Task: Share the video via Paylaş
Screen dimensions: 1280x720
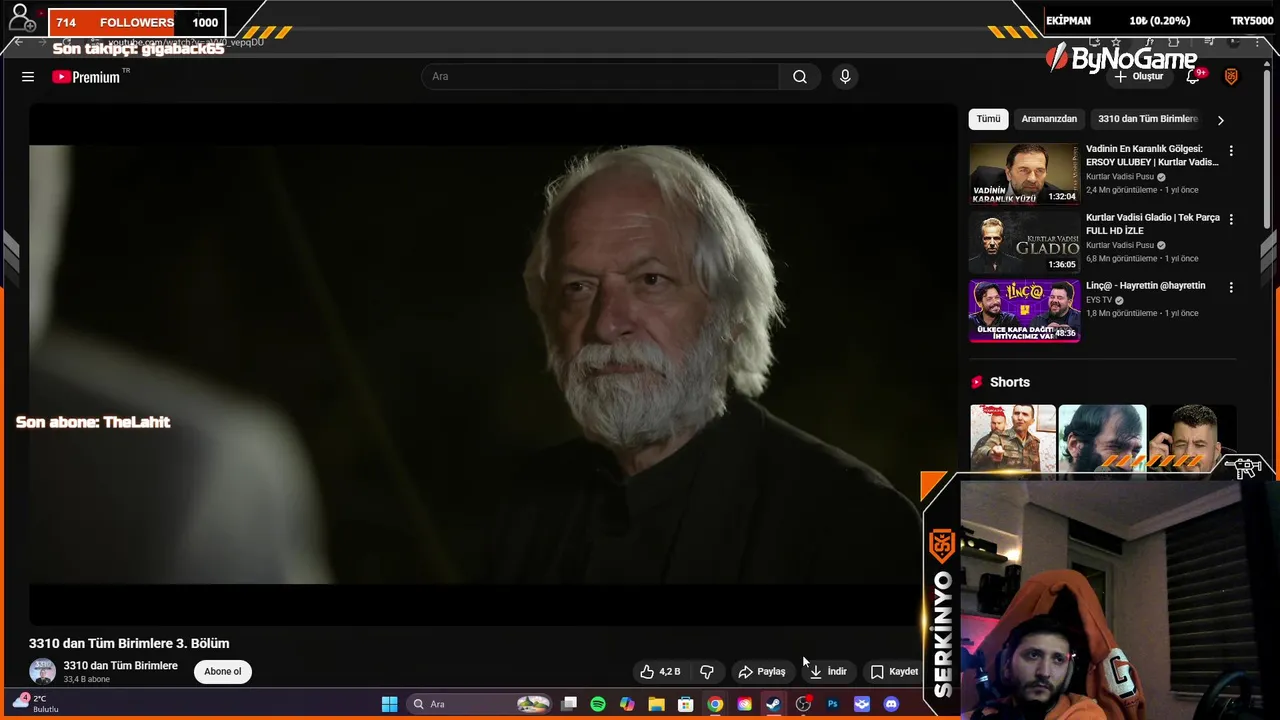Action: tap(762, 672)
